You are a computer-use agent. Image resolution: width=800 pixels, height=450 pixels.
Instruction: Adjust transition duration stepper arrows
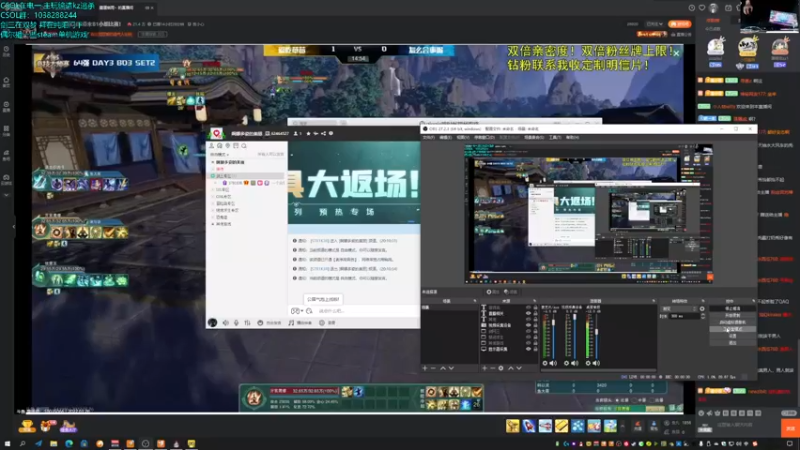703,316
